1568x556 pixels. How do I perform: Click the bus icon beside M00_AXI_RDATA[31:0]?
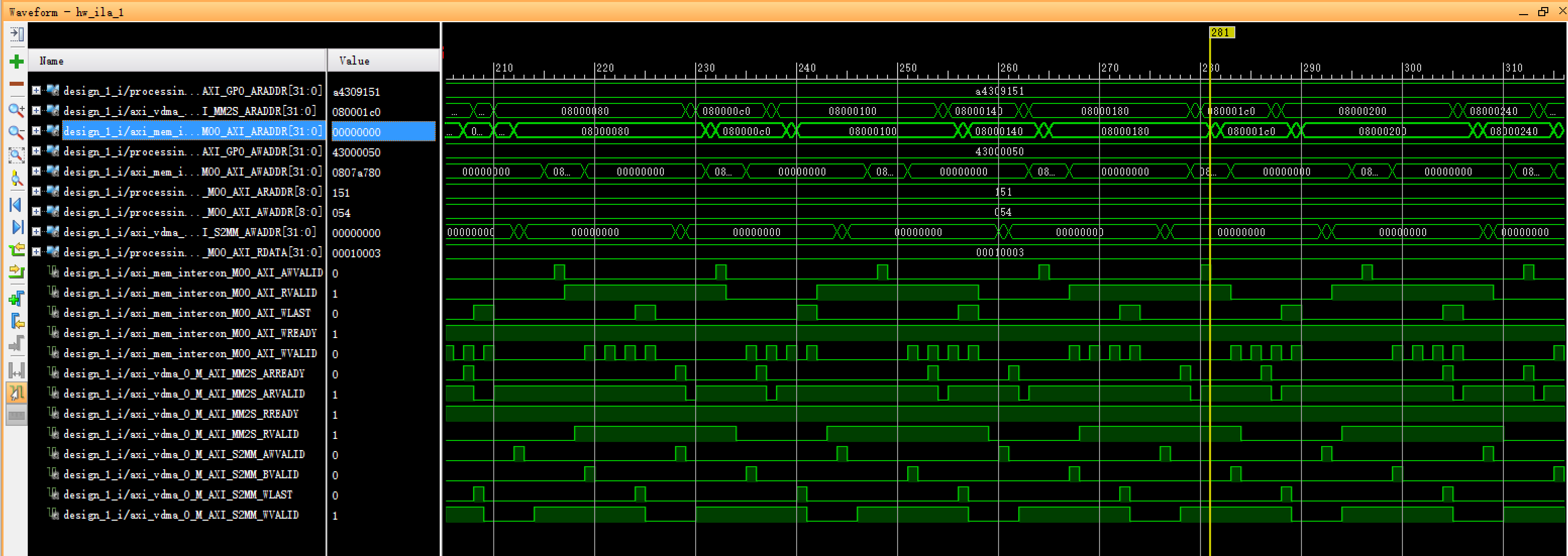(53, 251)
